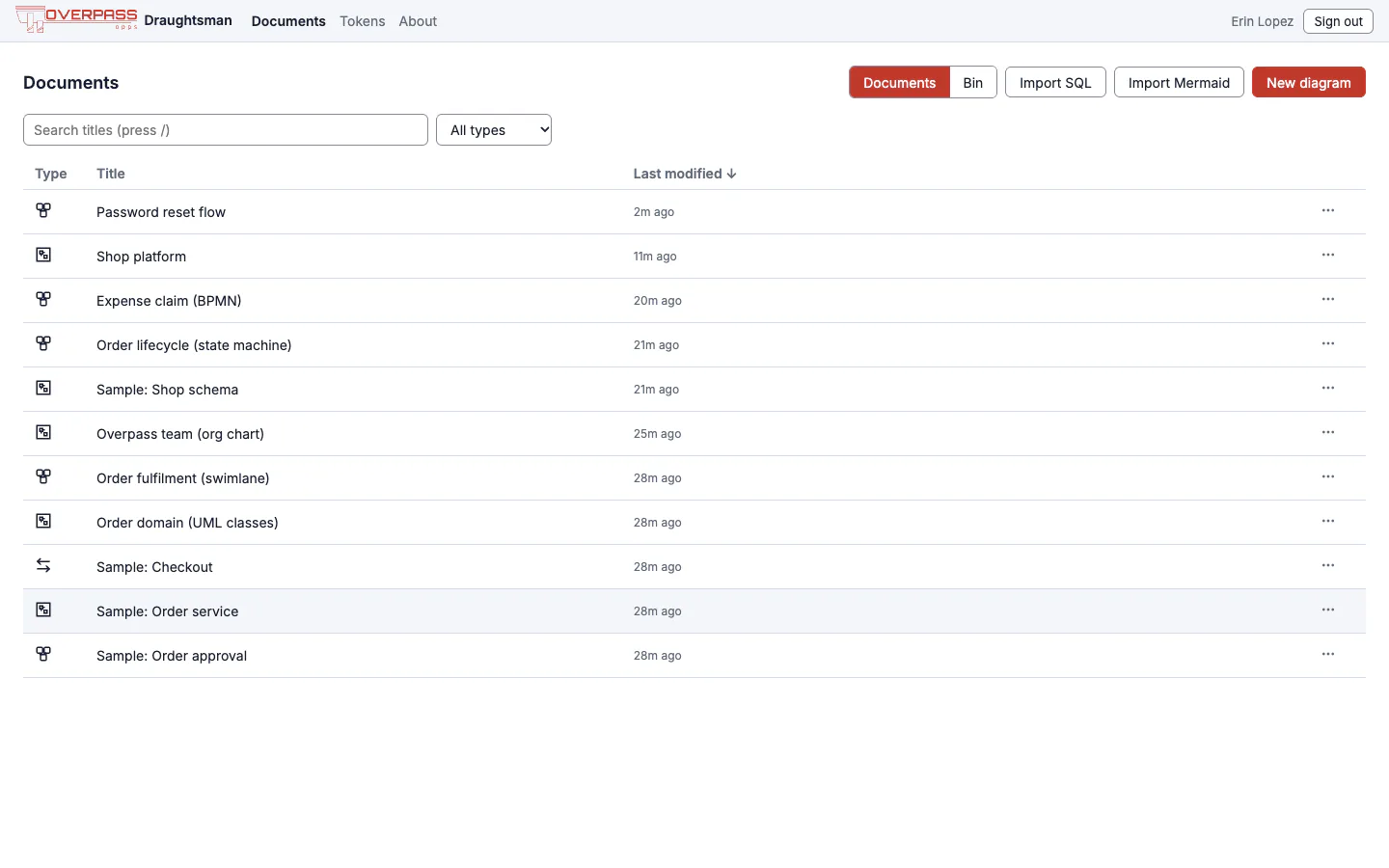The image size is (1389, 868).
Task: Open the Sample: Order service document
Action: (x=168, y=611)
